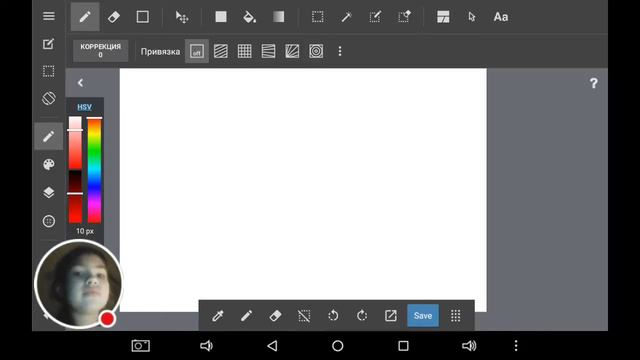This screenshot has width=640, height=360.
Task: Click the edit icon in left sidebar
Action: (x=49, y=44)
